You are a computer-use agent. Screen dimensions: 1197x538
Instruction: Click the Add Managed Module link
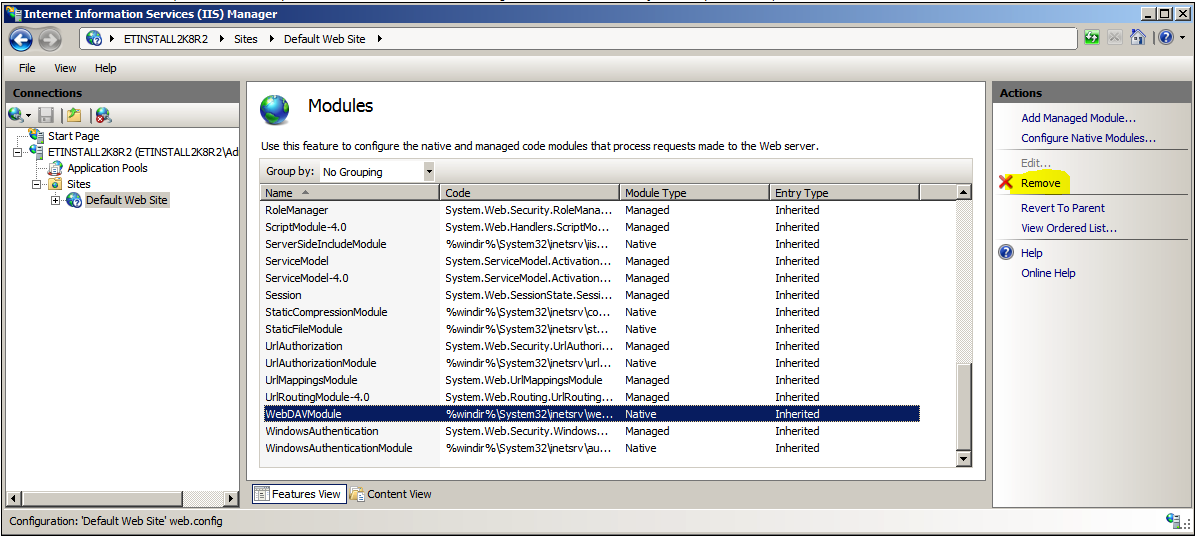tap(1078, 118)
